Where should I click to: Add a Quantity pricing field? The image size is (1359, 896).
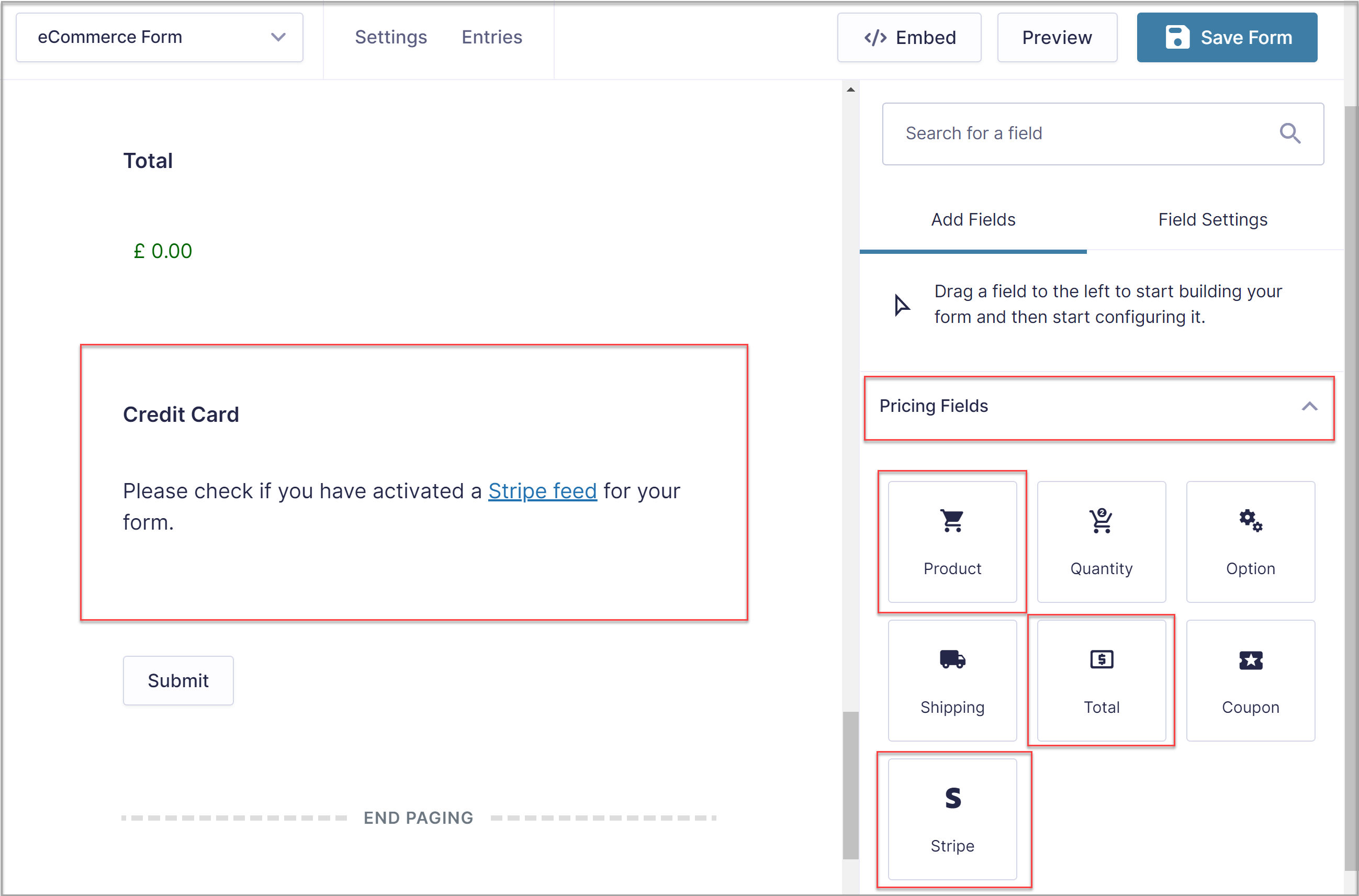[1101, 541]
